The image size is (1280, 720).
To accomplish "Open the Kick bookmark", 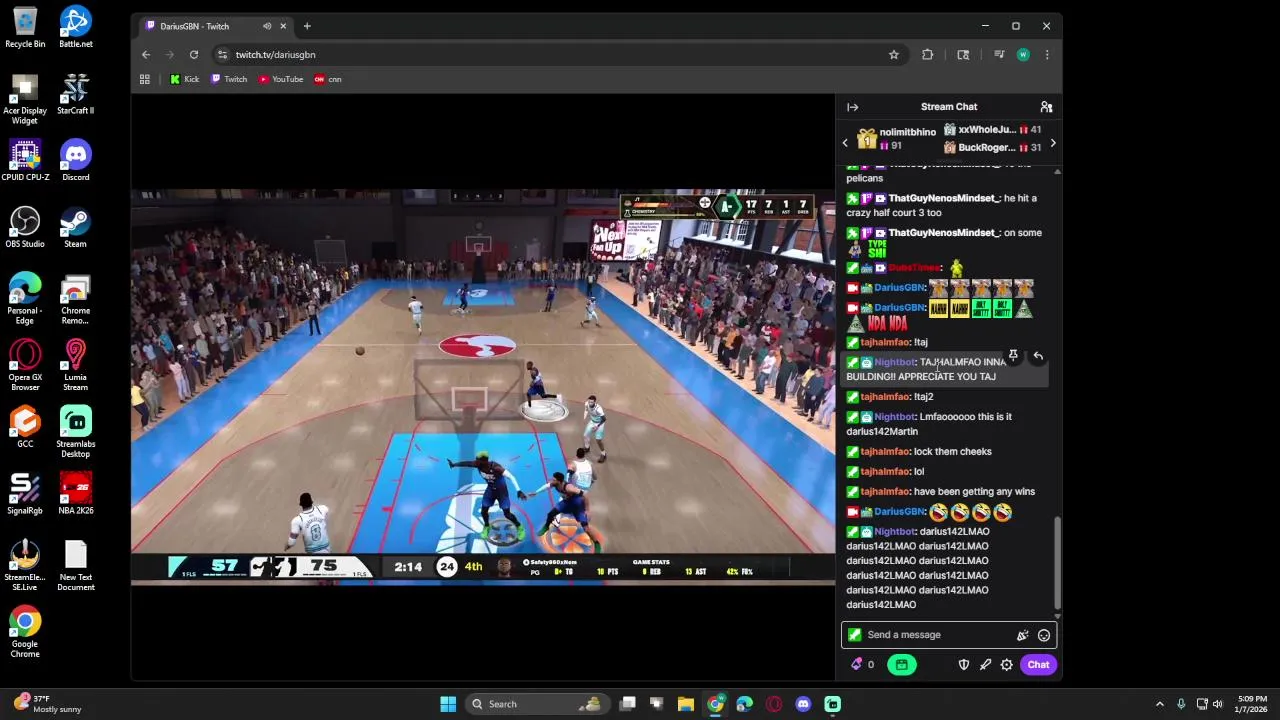I will click(x=185, y=79).
